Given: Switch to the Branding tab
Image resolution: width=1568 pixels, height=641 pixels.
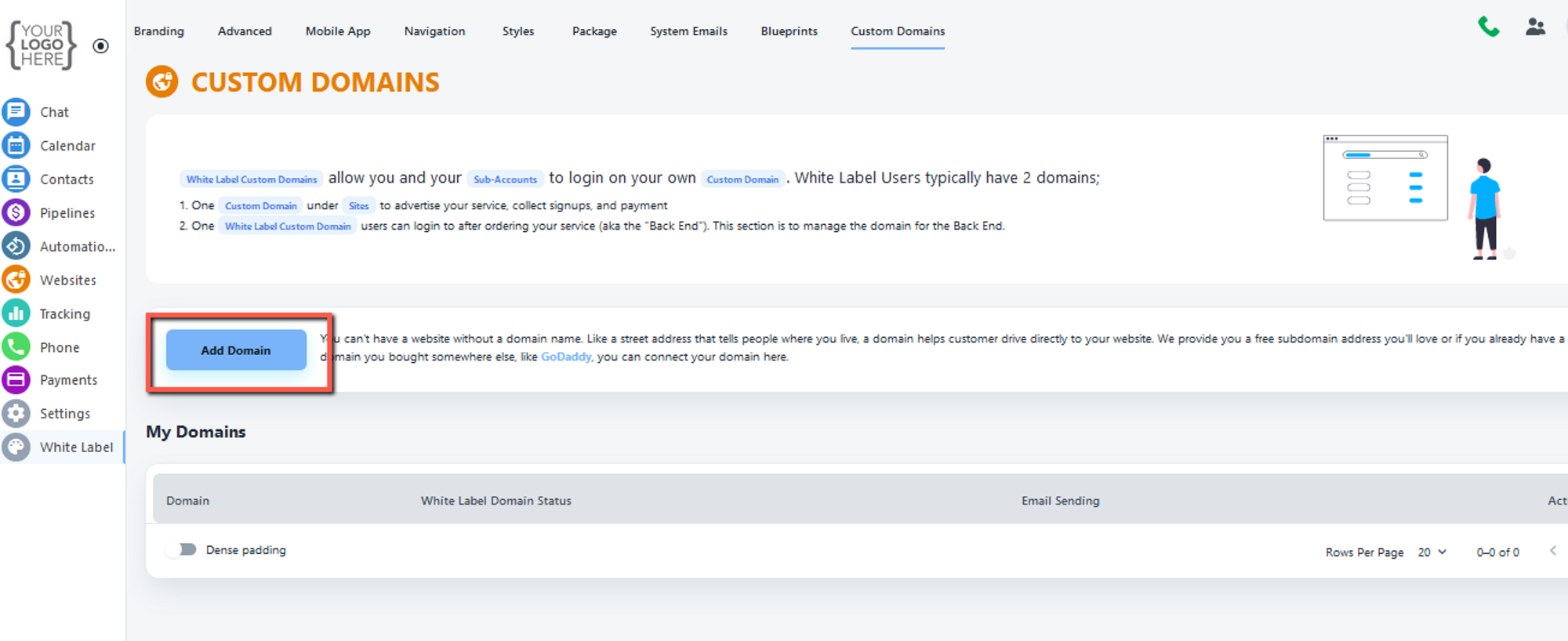Looking at the screenshot, I should pyautogui.click(x=158, y=31).
